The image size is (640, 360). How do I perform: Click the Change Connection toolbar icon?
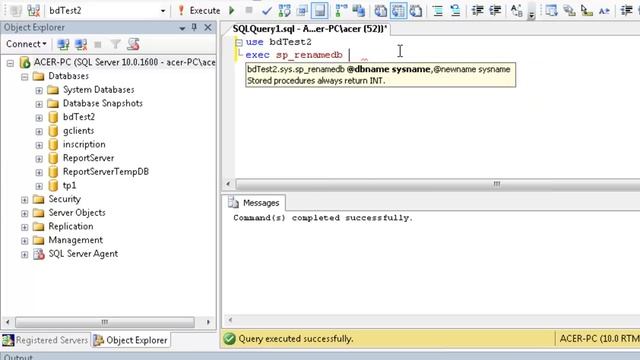point(33,10)
